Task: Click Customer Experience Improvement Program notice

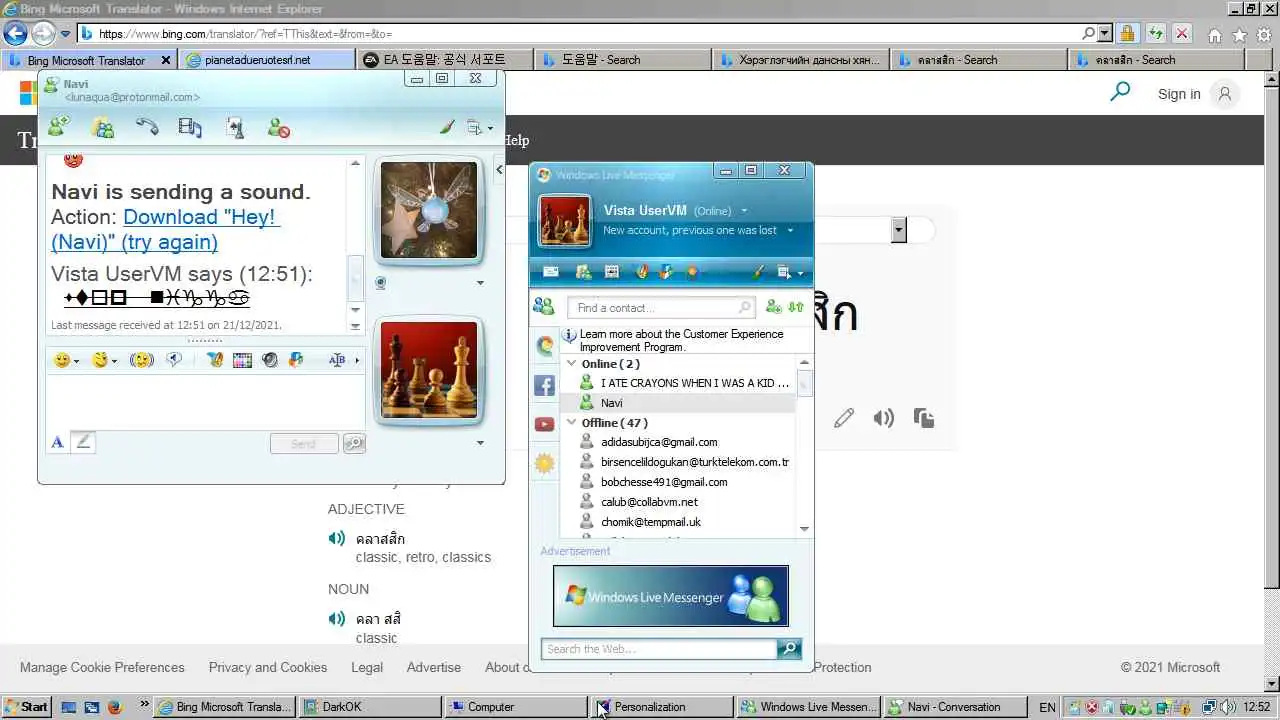Action: coord(680,340)
